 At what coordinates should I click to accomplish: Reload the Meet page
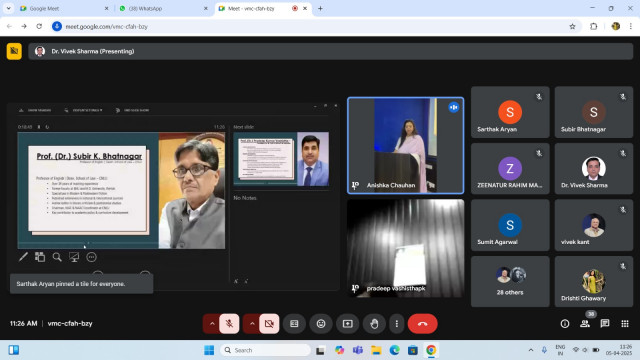(x=39, y=27)
